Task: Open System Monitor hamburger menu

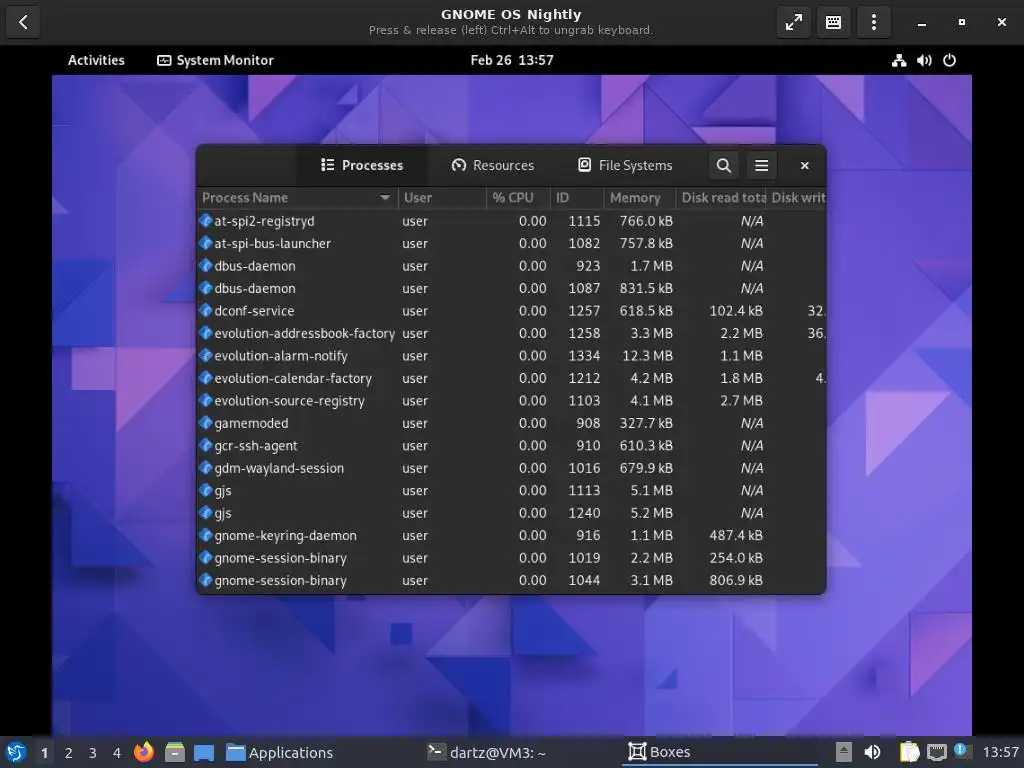Action: click(761, 165)
